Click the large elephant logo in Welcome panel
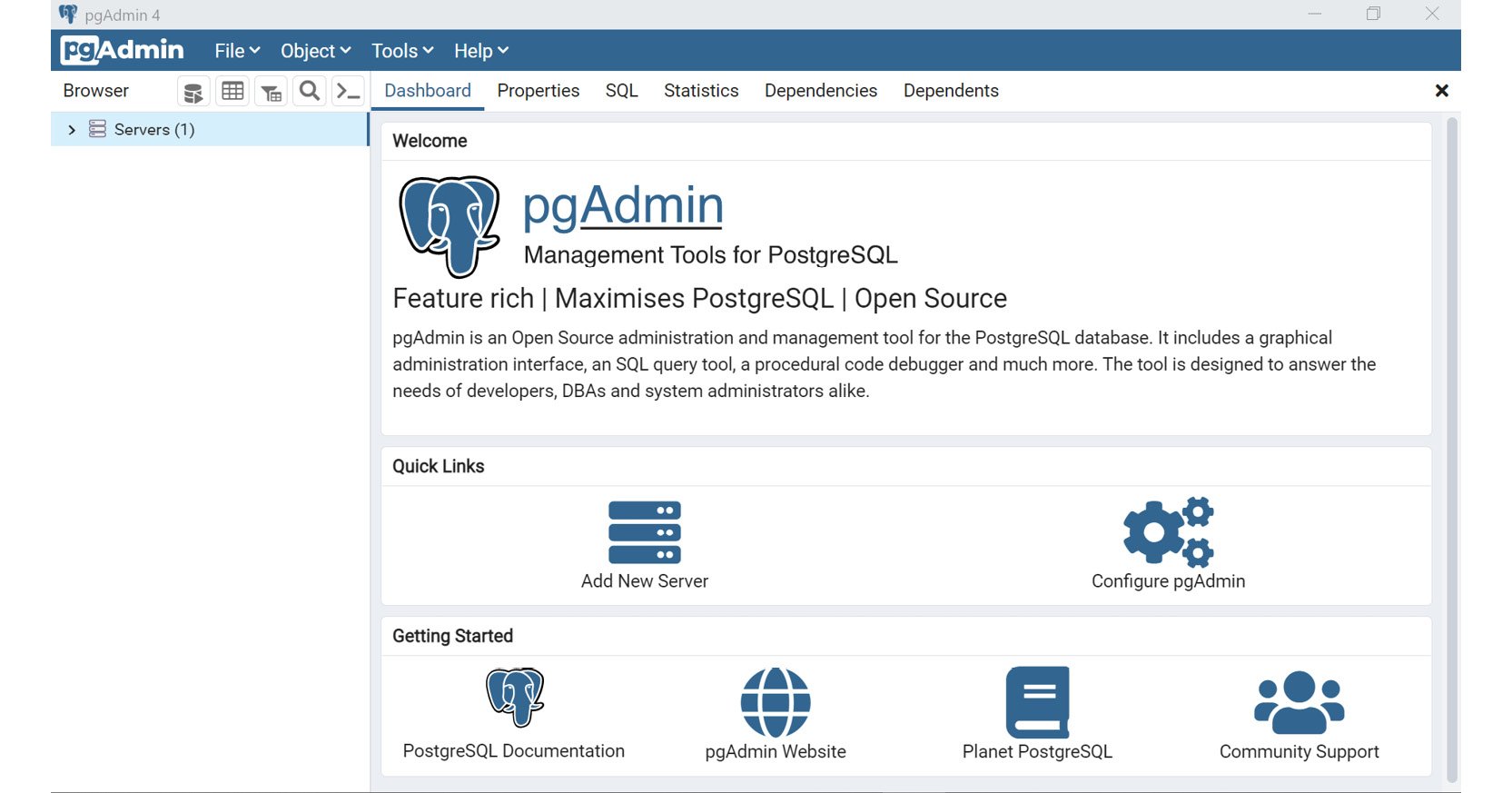 [450, 226]
